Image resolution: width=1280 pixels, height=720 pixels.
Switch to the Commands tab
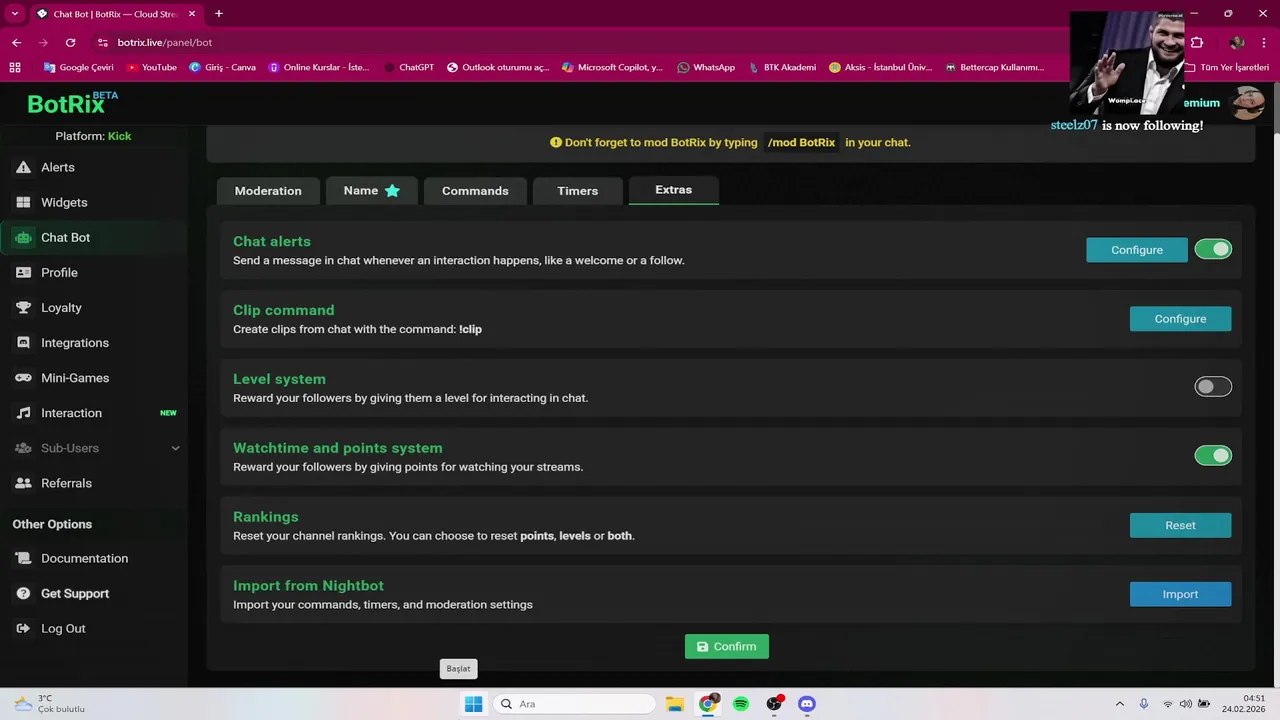475,191
